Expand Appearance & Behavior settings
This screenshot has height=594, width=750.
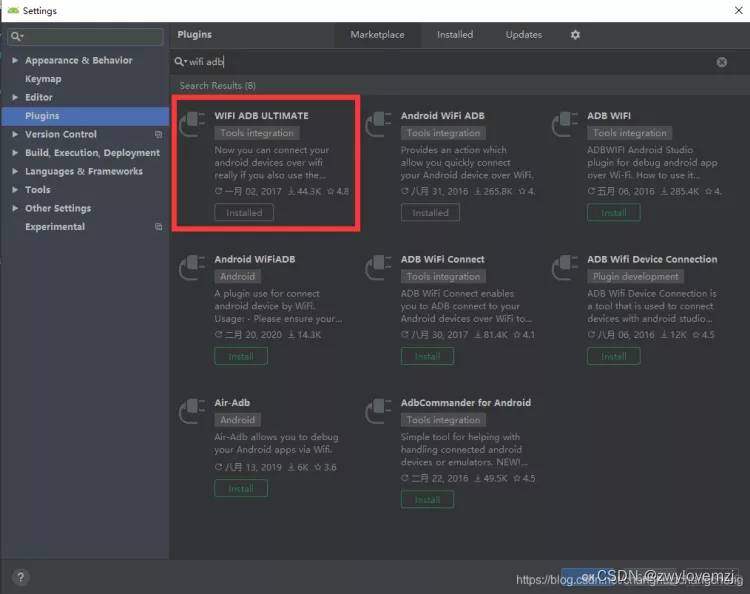[15, 60]
